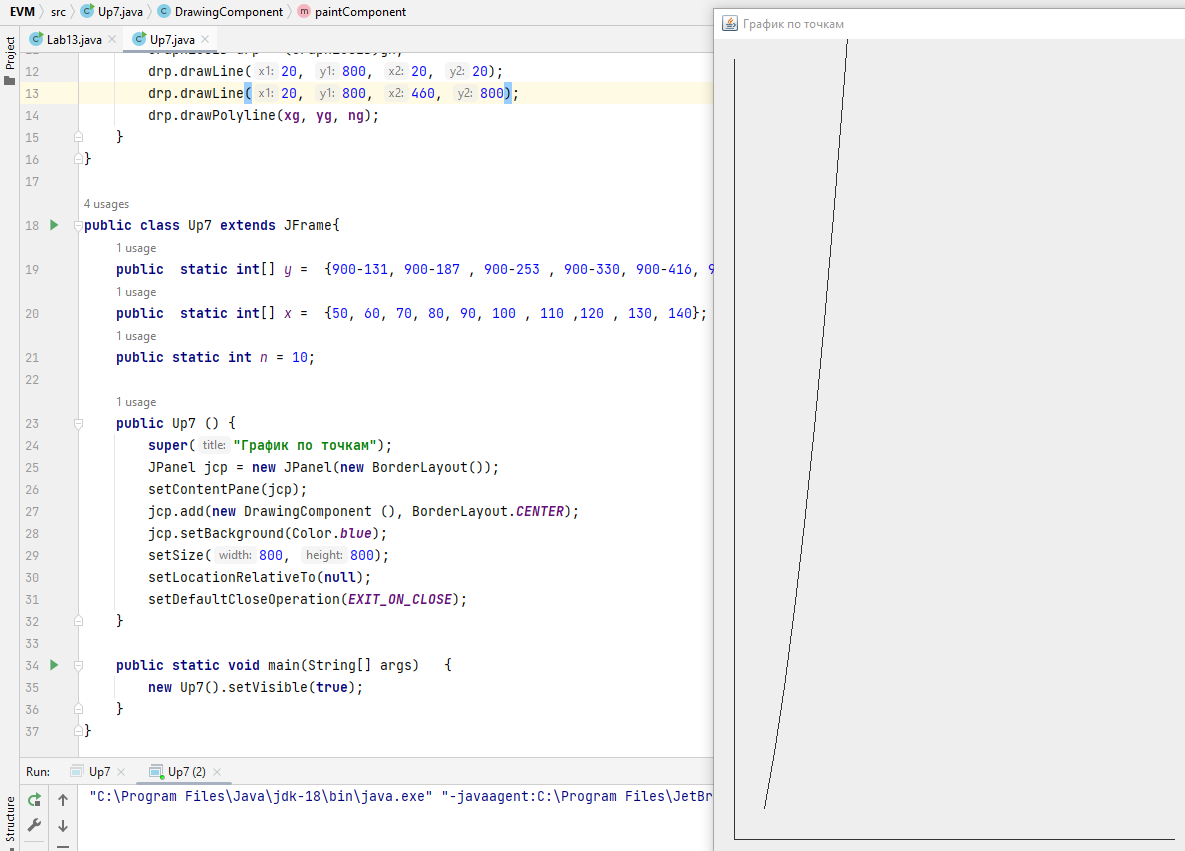
Task: Collapse the Up7 constructor fold at line 23
Action: click(78, 423)
